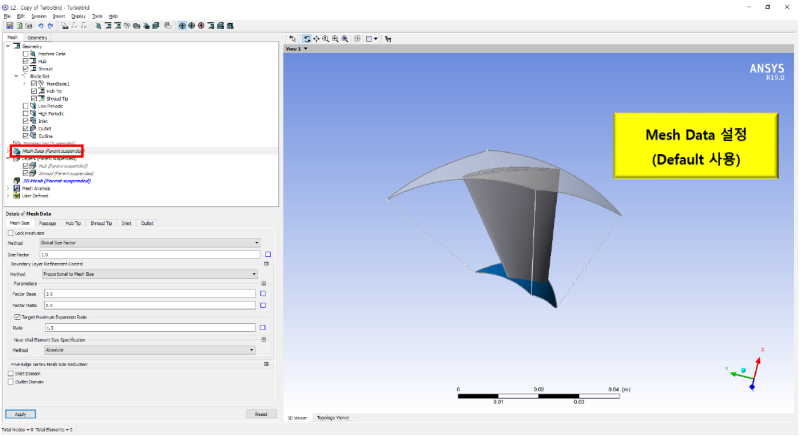Click the Factor Base input field

pos(150,294)
